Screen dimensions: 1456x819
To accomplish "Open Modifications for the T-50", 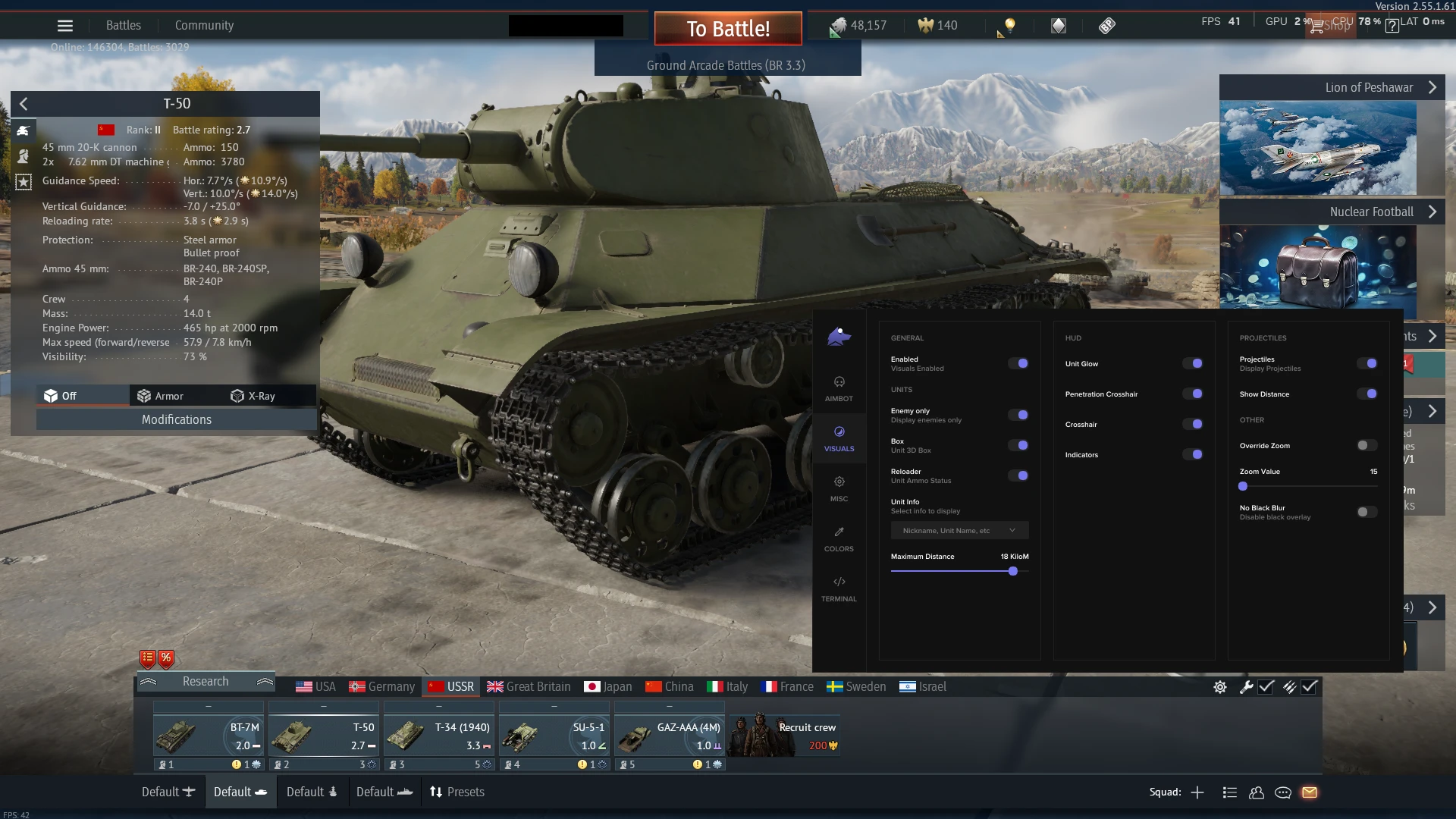I will 177,420.
